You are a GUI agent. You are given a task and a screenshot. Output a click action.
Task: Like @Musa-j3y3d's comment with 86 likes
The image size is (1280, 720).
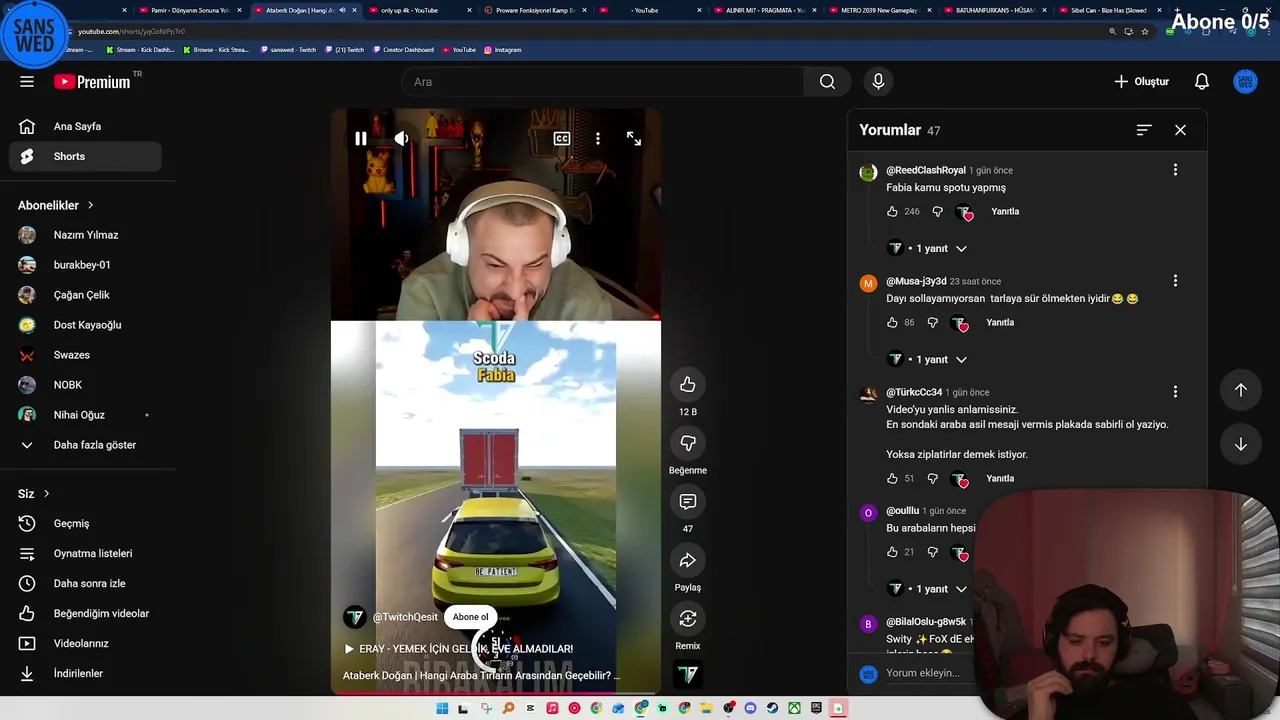[x=892, y=323]
